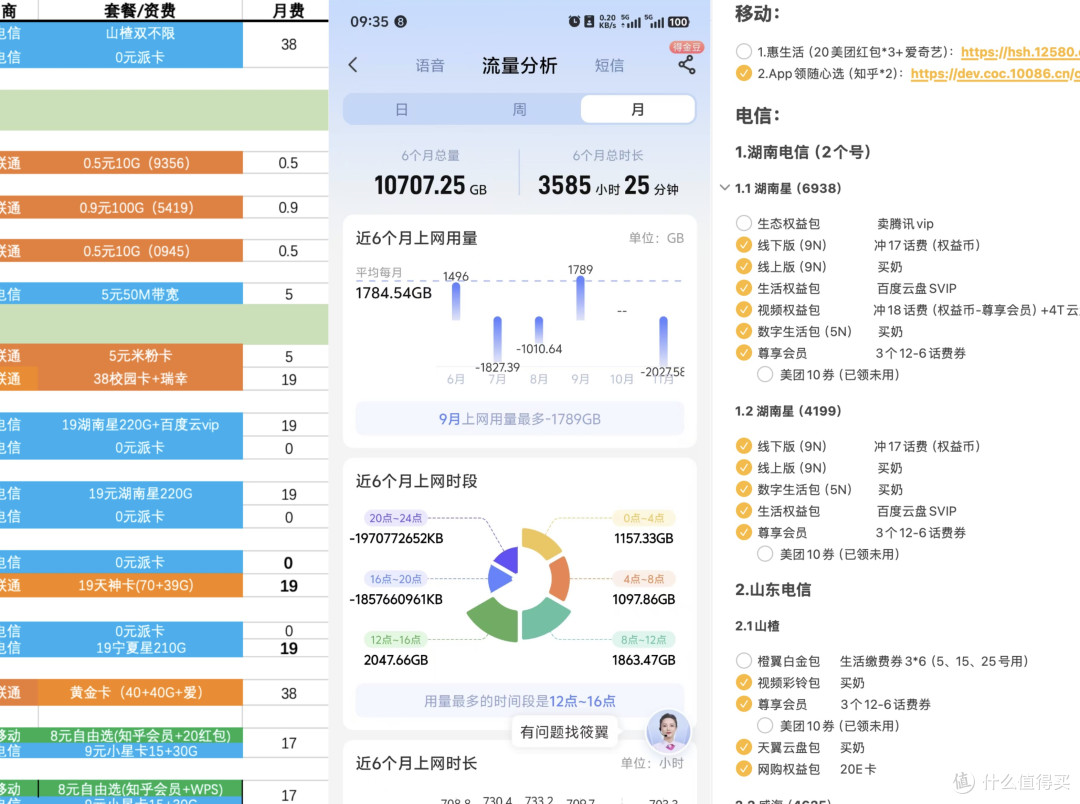The height and width of the screenshot is (804, 1080).
Task: Tap the 9月上网用量最多-1789GB banner
Action: click(x=519, y=419)
